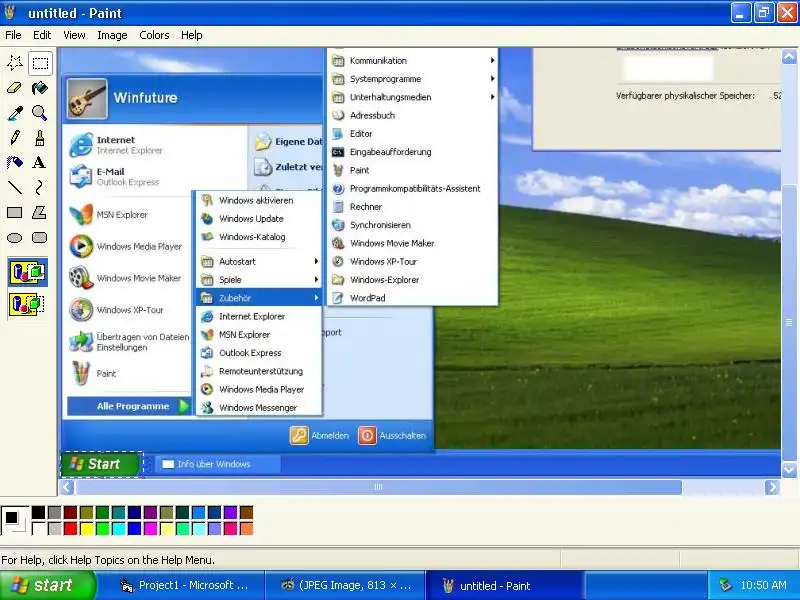The width and height of the screenshot is (800, 600).
Task: Switch to Project1 - Microsoft taskbar button
Action: pyautogui.click(x=183, y=585)
